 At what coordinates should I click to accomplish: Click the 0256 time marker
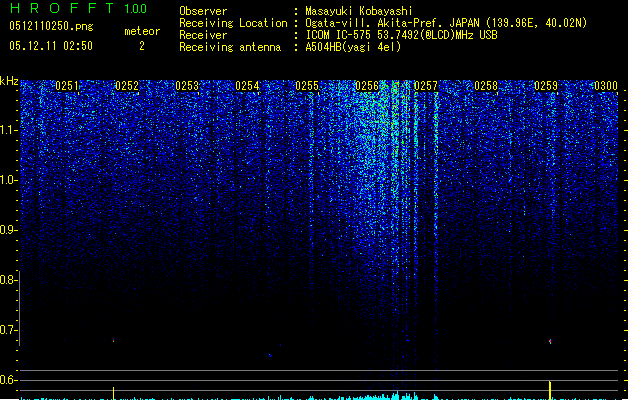[x=367, y=86]
